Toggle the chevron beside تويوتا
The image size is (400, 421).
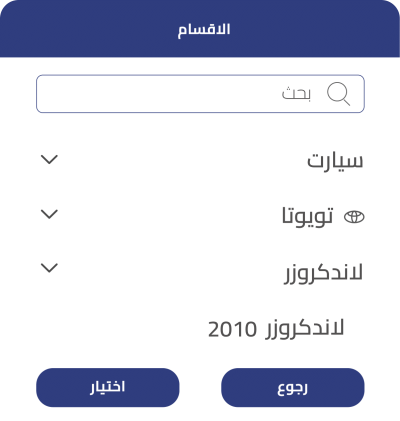click(49, 214)
